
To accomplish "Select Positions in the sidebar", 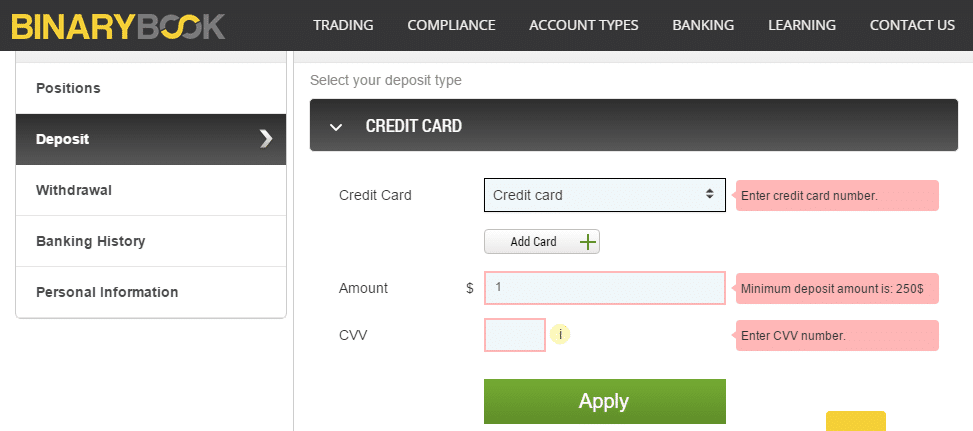I will [x=151, y=88].
